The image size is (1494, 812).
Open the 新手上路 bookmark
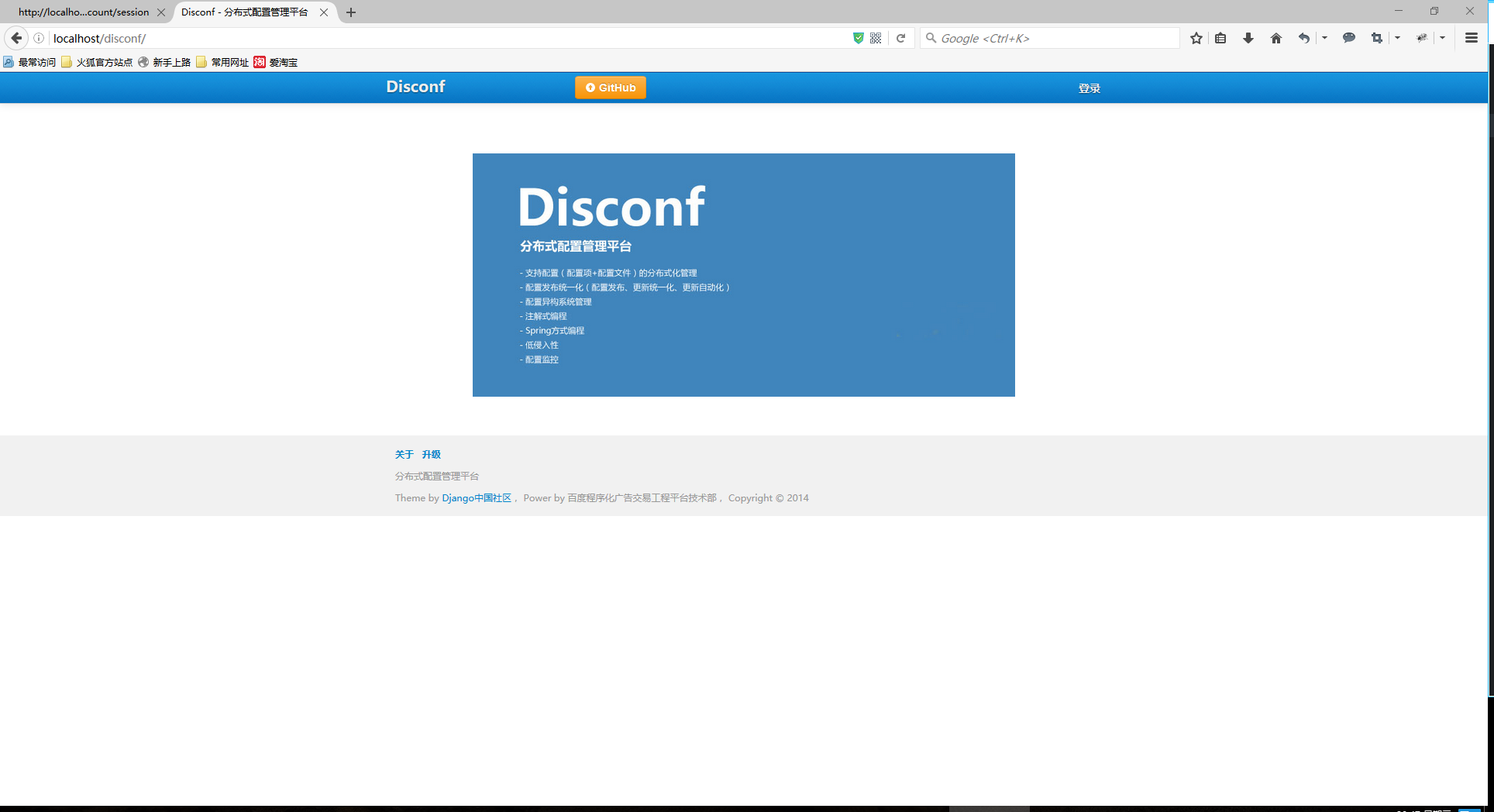point(164,62)
